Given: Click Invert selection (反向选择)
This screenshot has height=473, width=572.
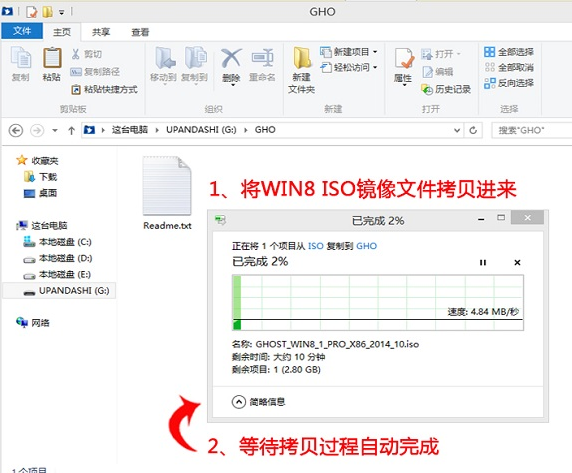Looking at the screenshot, I should [x=509, y=83].
